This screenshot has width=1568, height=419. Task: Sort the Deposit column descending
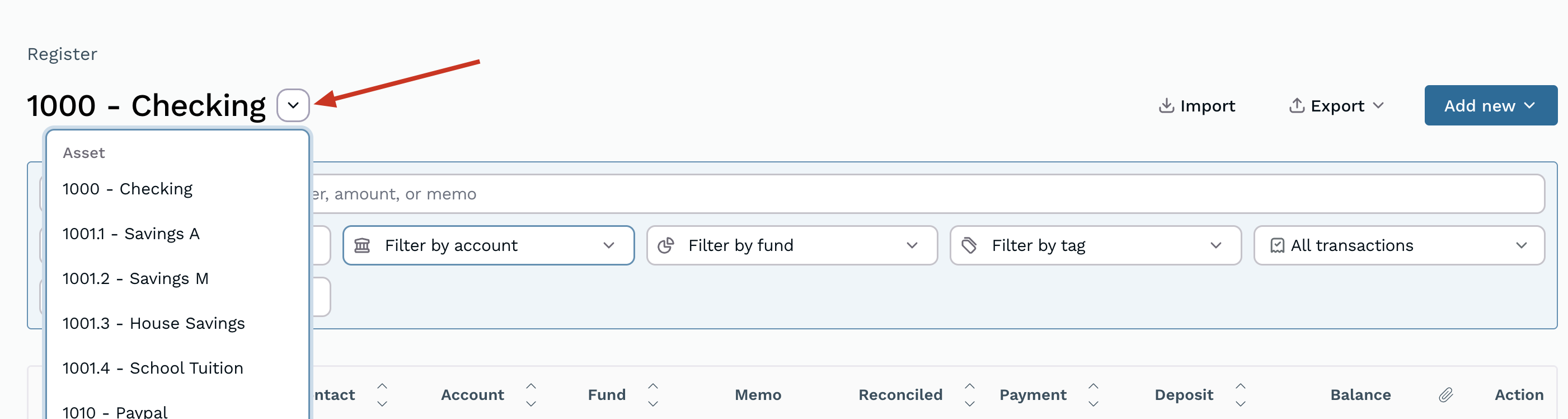click(x=1241, y=403)
